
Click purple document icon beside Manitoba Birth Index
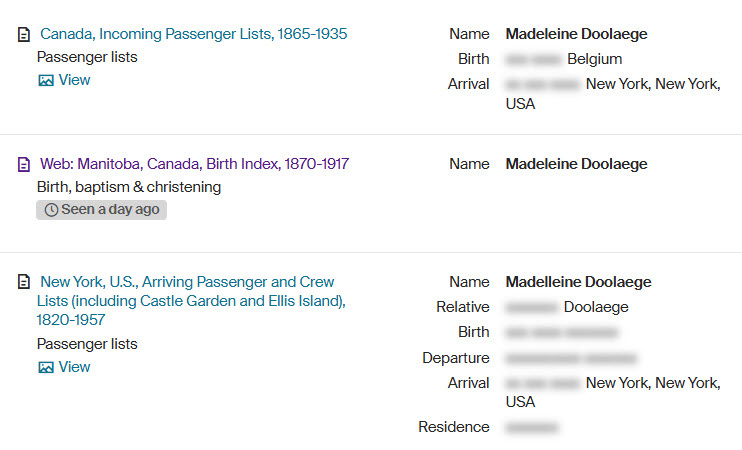point(24,165)
